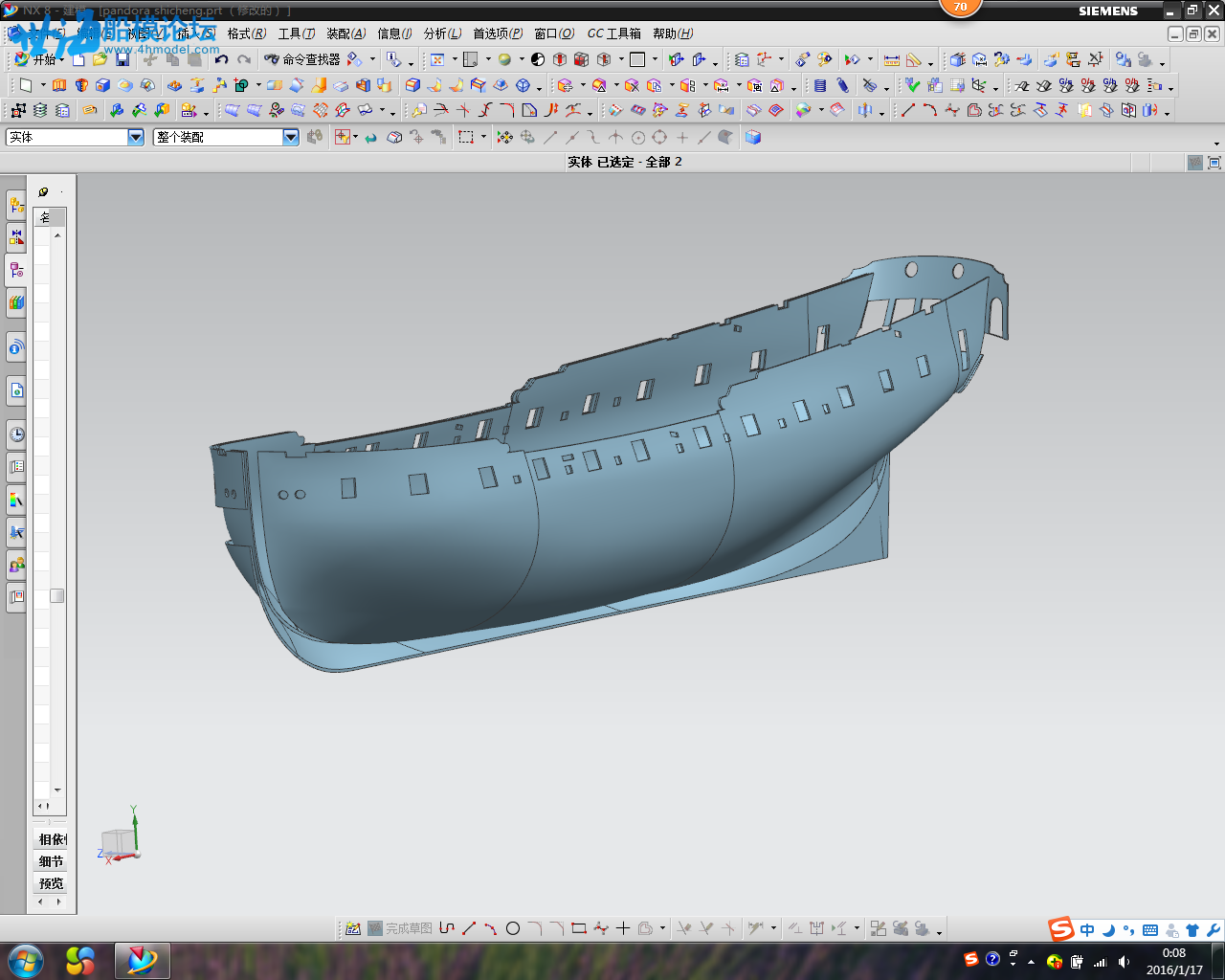The width and height of the screenshot is (1225, 980).
Task: Open the Roles sidebar tab
Action: click(16, 565)
